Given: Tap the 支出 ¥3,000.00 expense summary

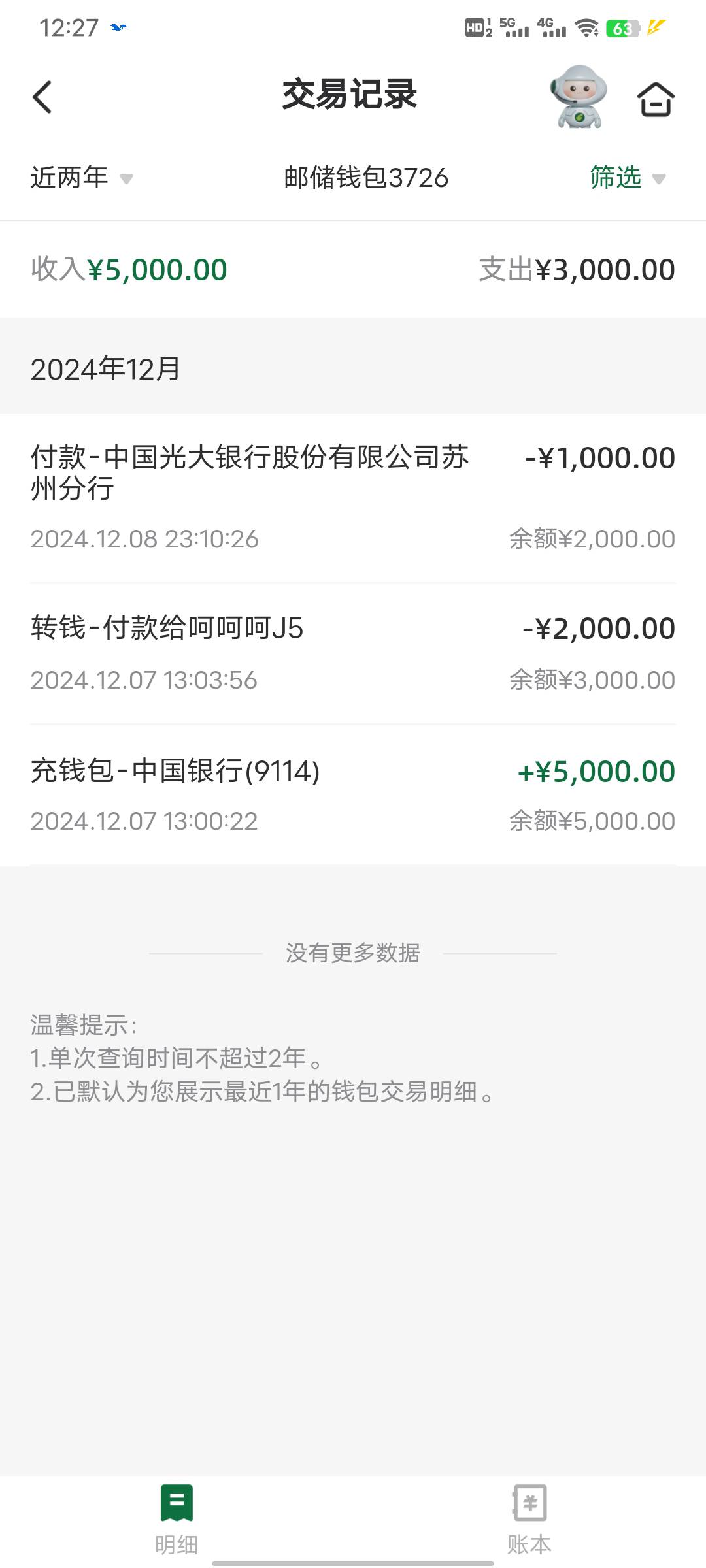Looking at the screenshot, I should pos(577,270).
